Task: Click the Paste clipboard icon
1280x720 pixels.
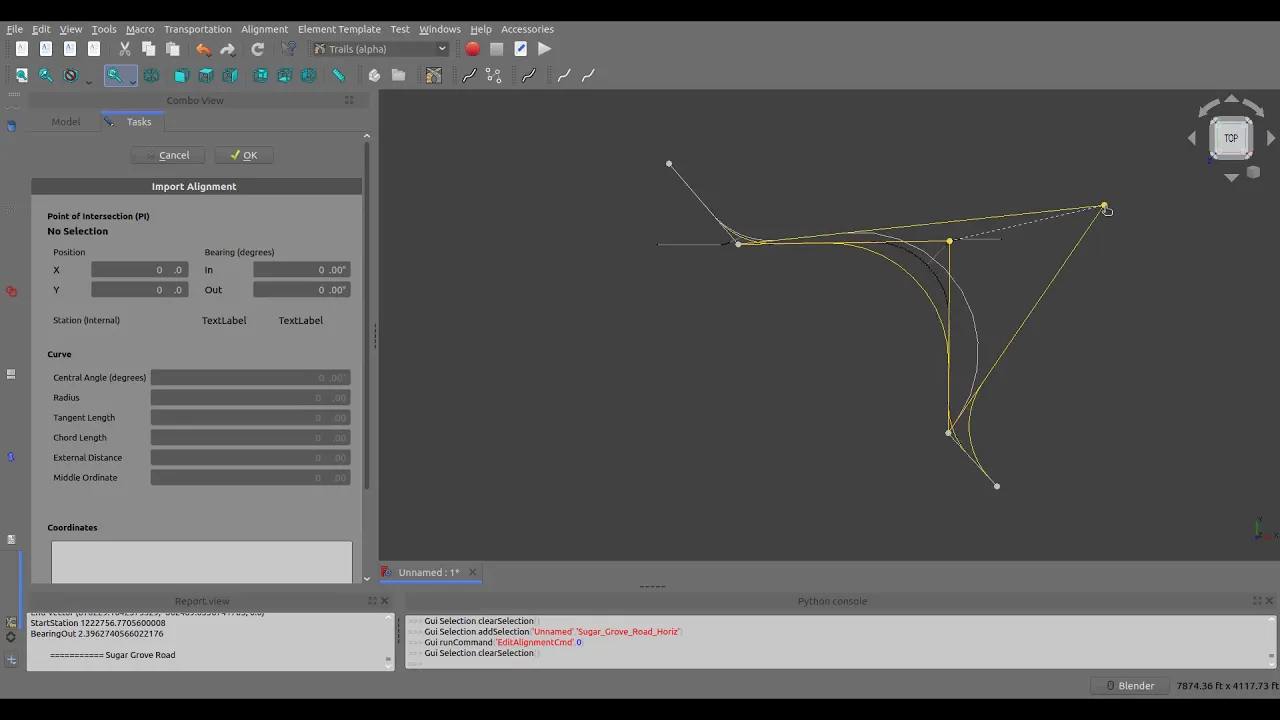Action: tap(172, 49)
